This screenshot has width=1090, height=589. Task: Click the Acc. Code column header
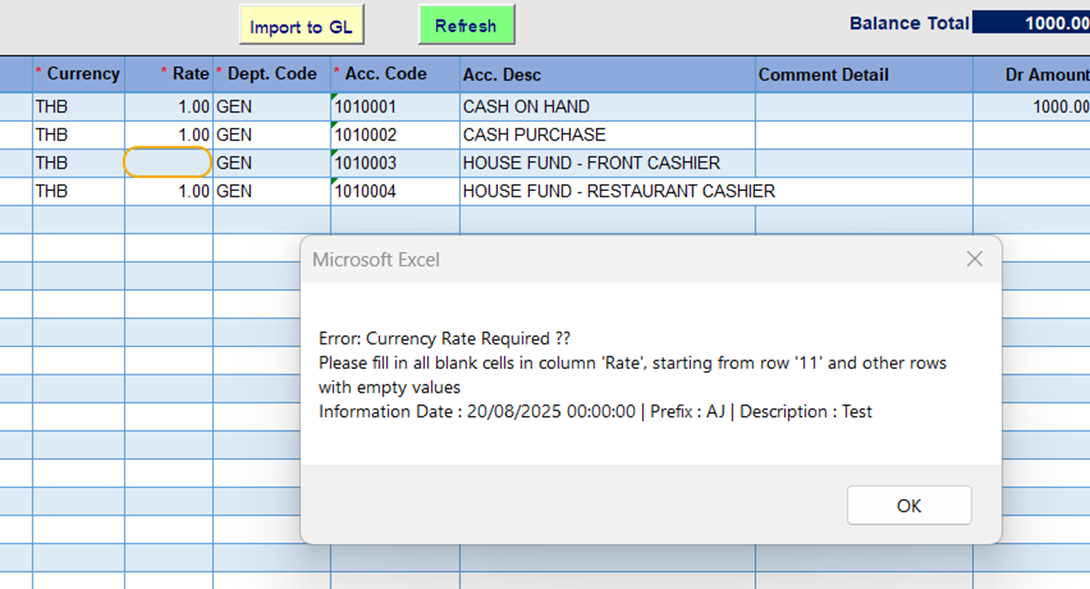coord(394,74)
